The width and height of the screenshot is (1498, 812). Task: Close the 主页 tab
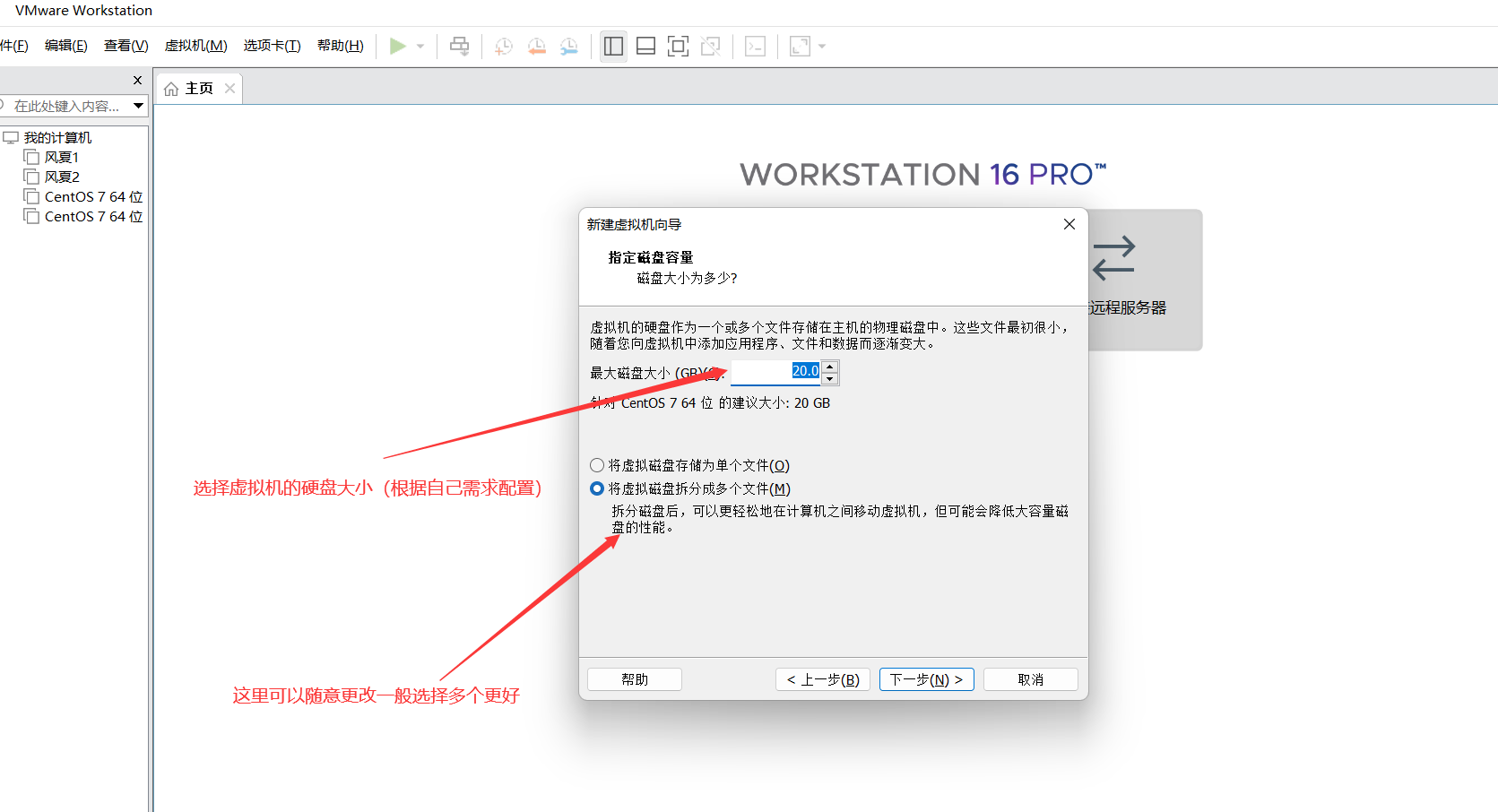coord(230,89)
